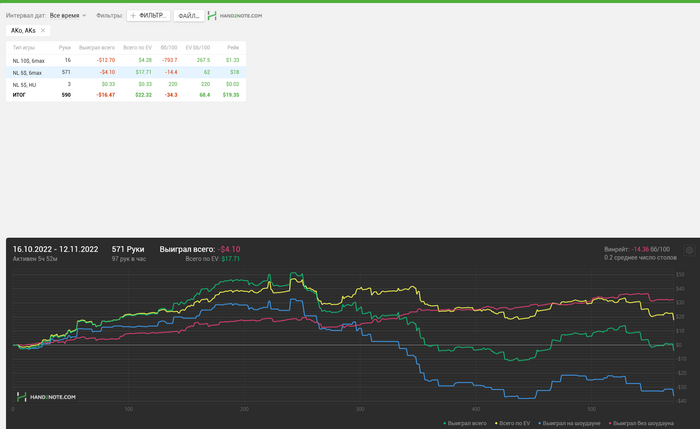Image resolution: width=700 pixels, height=429 pixels.
Task: Click the 'Винрейт: -14.36 бб/100' text
Action: (x=637, y=250)
